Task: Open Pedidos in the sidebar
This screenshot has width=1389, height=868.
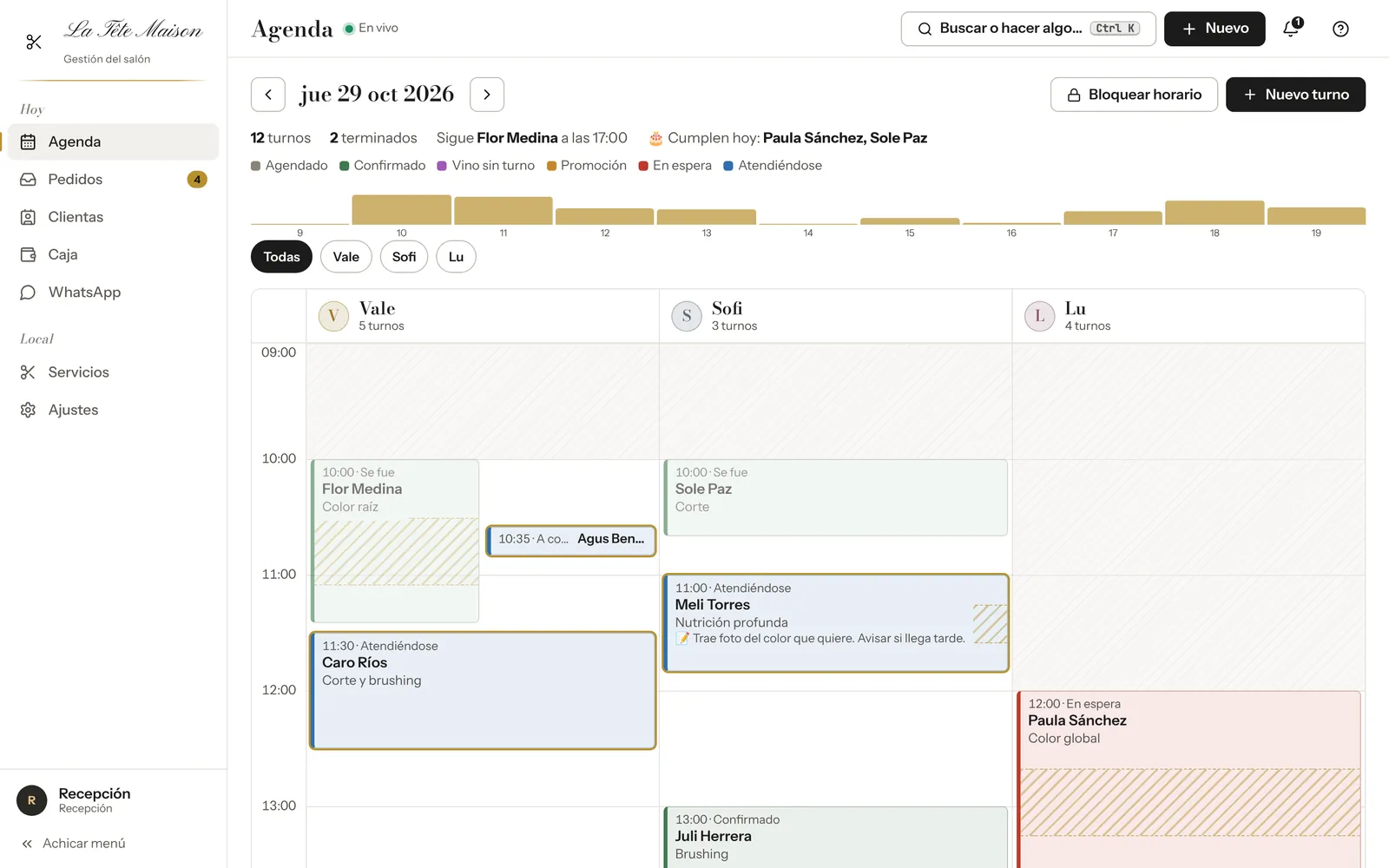Action: (113, 180)
